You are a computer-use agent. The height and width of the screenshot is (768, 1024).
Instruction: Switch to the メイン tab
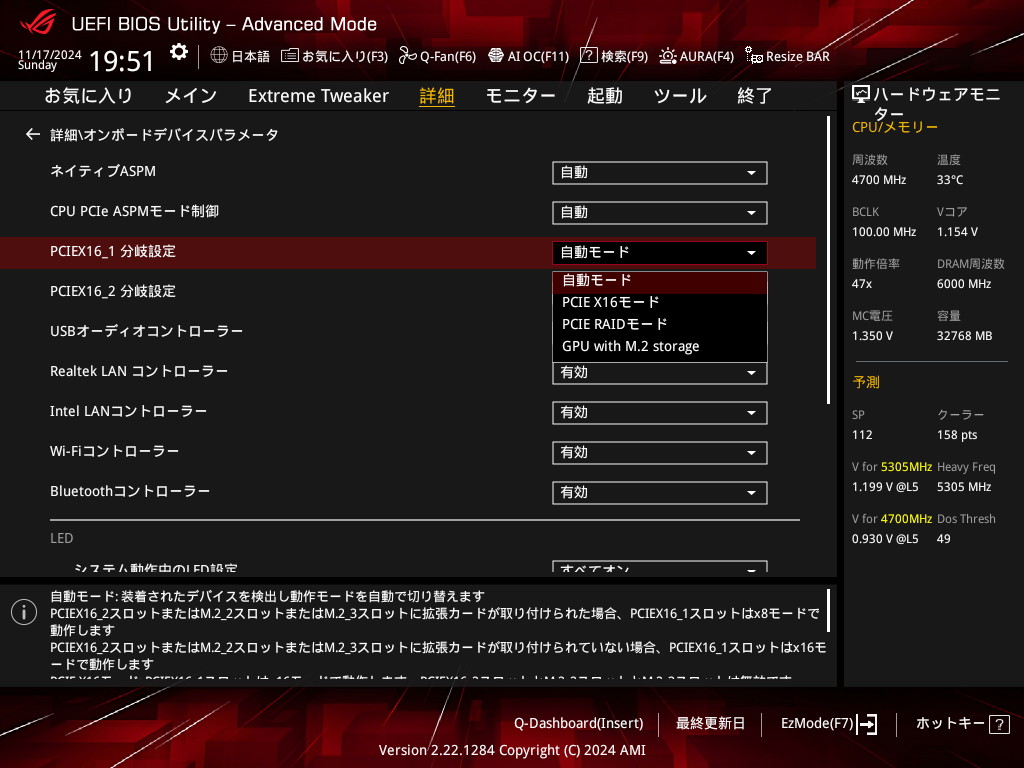click(x=191, y=96)
